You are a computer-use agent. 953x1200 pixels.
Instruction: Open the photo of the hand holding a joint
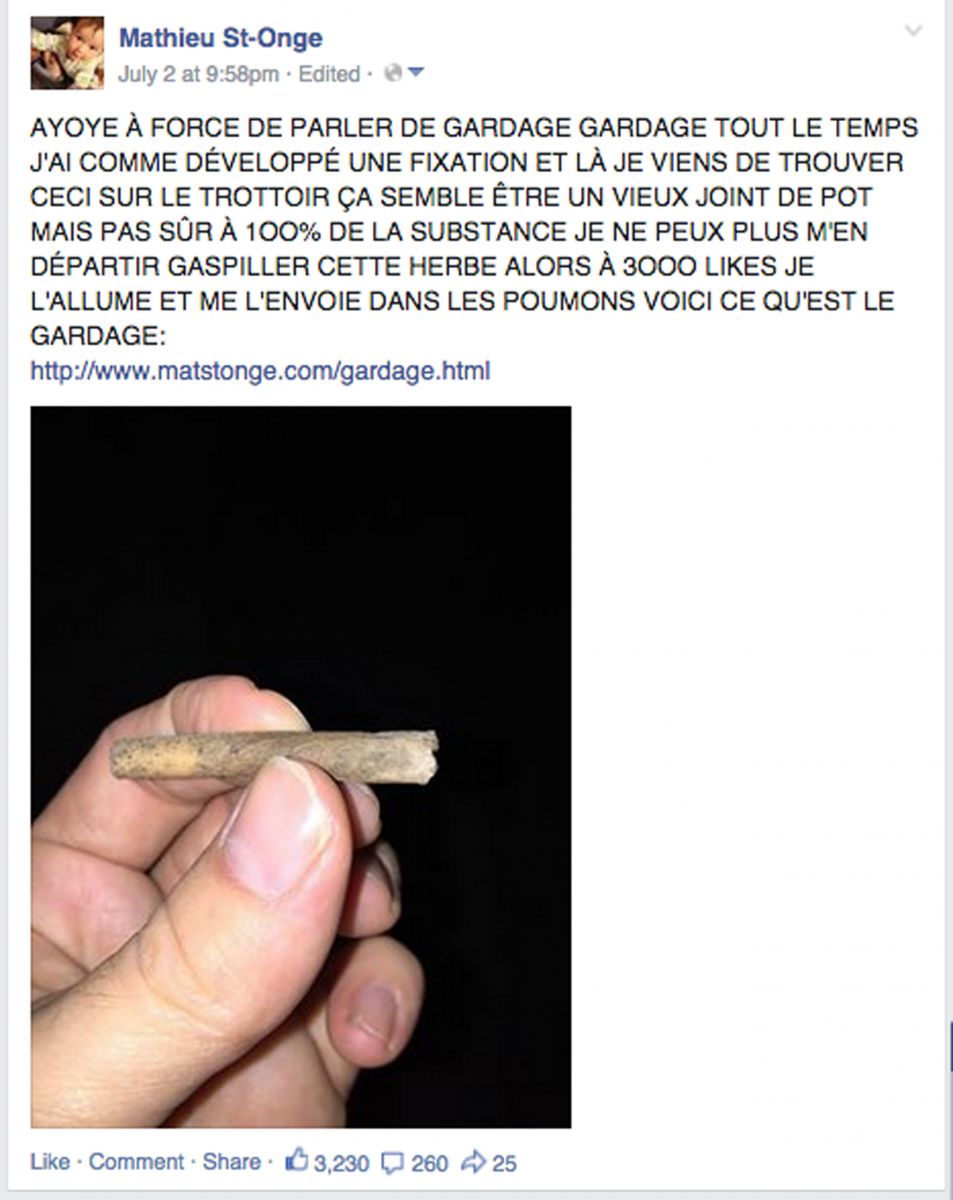301,767
